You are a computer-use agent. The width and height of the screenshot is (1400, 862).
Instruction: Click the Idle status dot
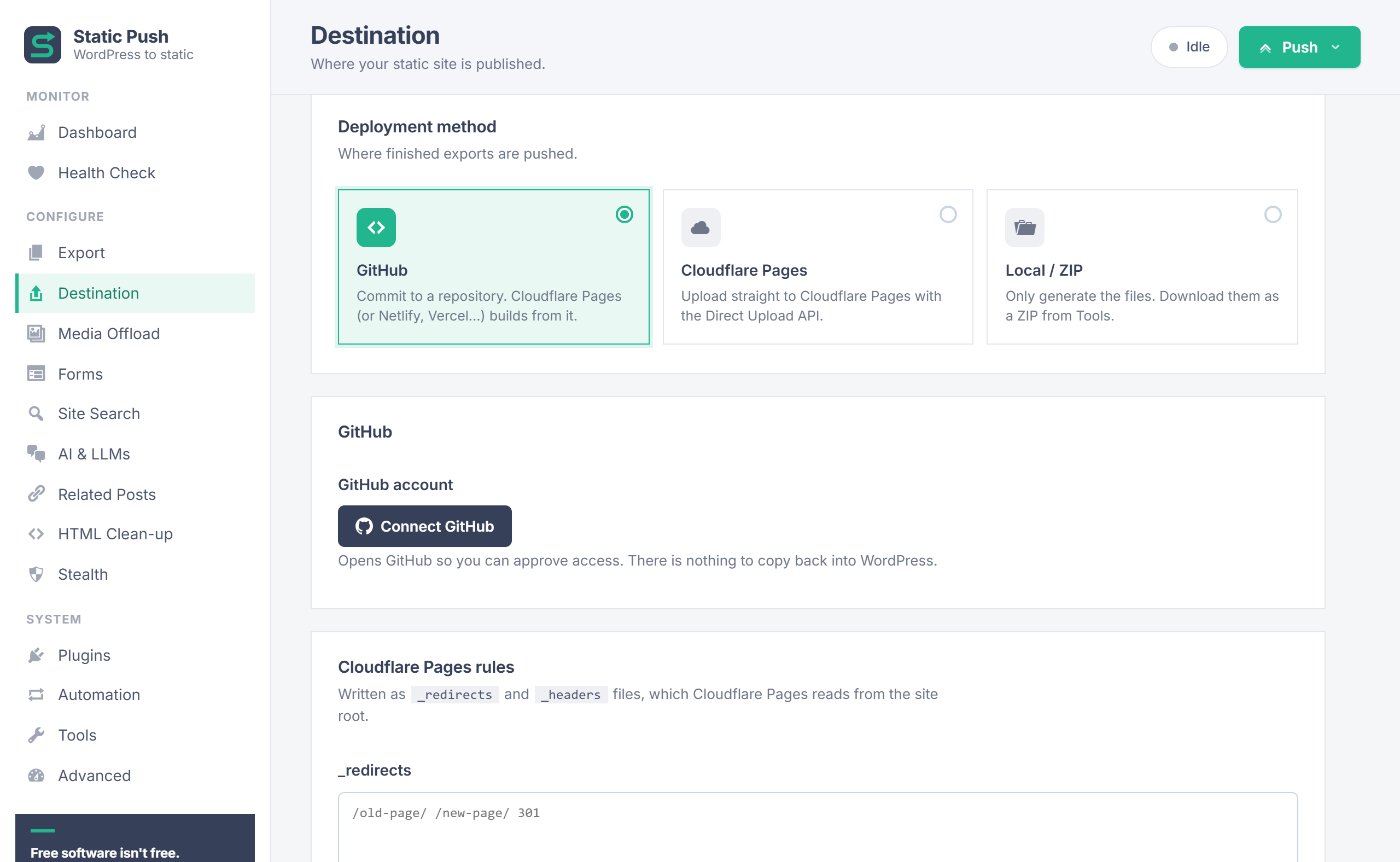[x=1174, y=48]
